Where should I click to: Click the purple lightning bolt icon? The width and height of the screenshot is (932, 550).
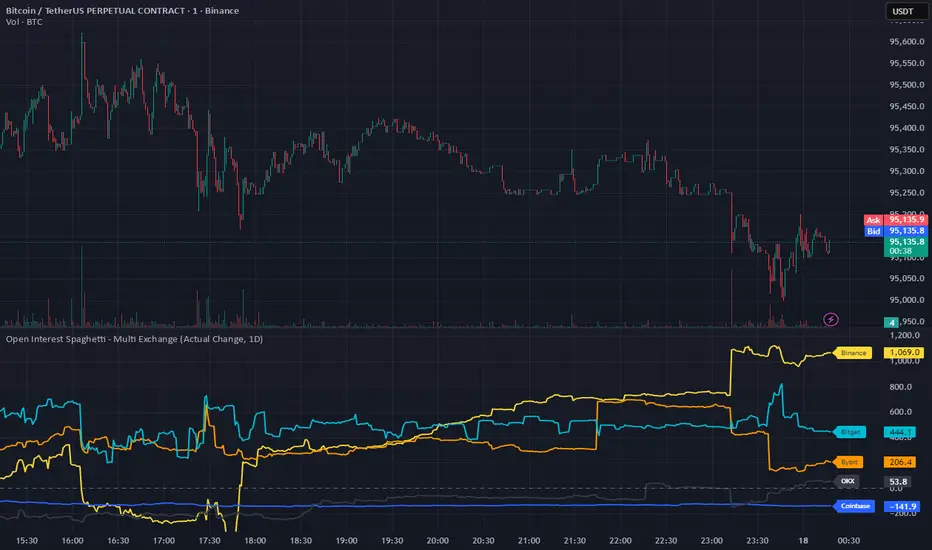[830, 320]
